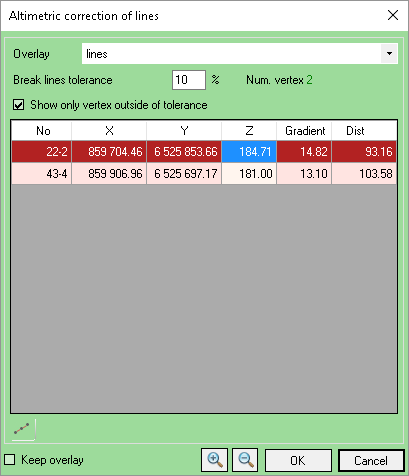Click the Cancel button
The height and width of the screenshot is (476, 409).
click(x=371, y=461)
